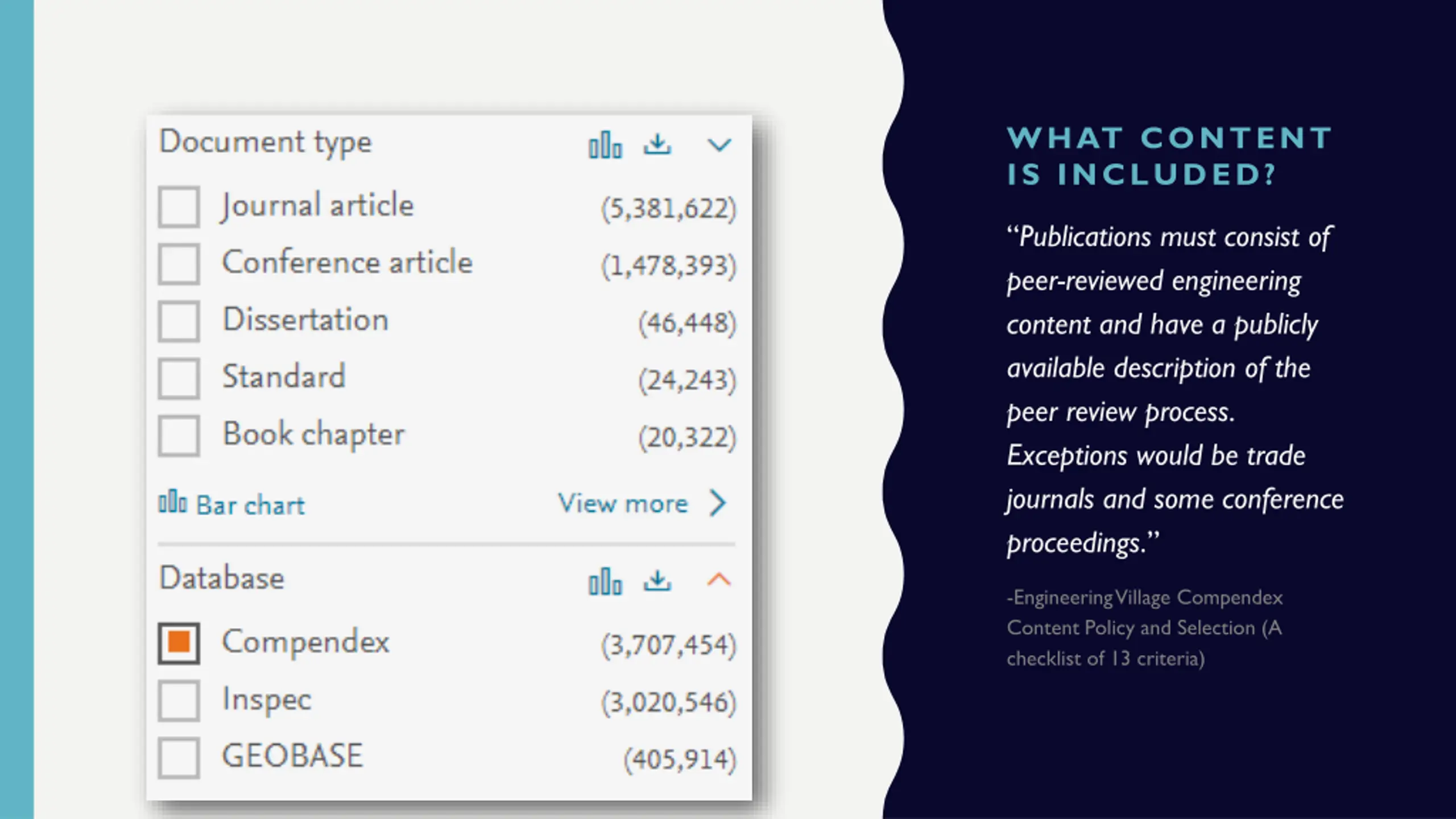1456x819 pixels.
Task: Click the 'What content is included?' title
Action: coord(1169,156)
